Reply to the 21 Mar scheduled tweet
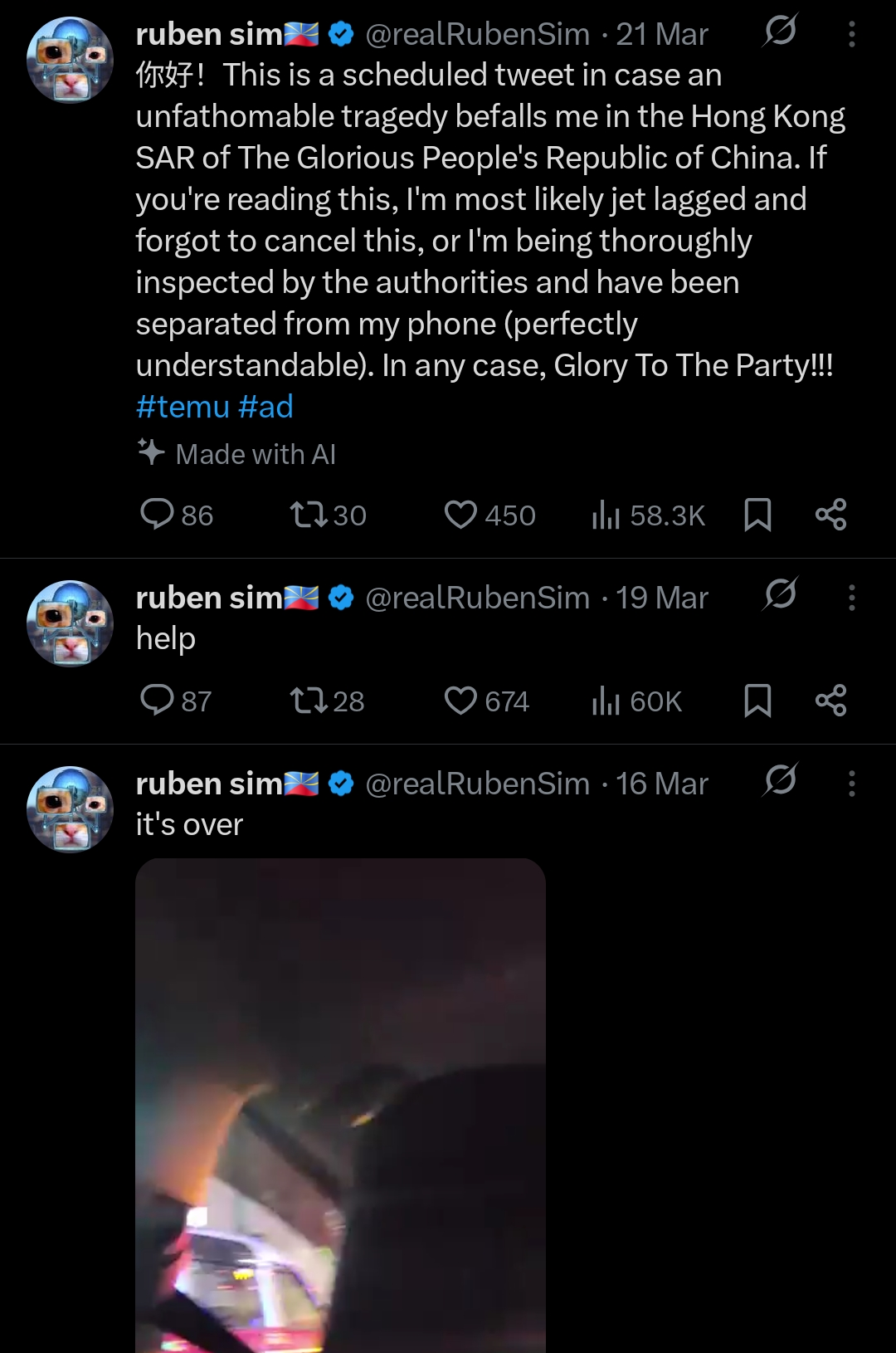Viewport: 896px width, 1353px height. point(157,515)
